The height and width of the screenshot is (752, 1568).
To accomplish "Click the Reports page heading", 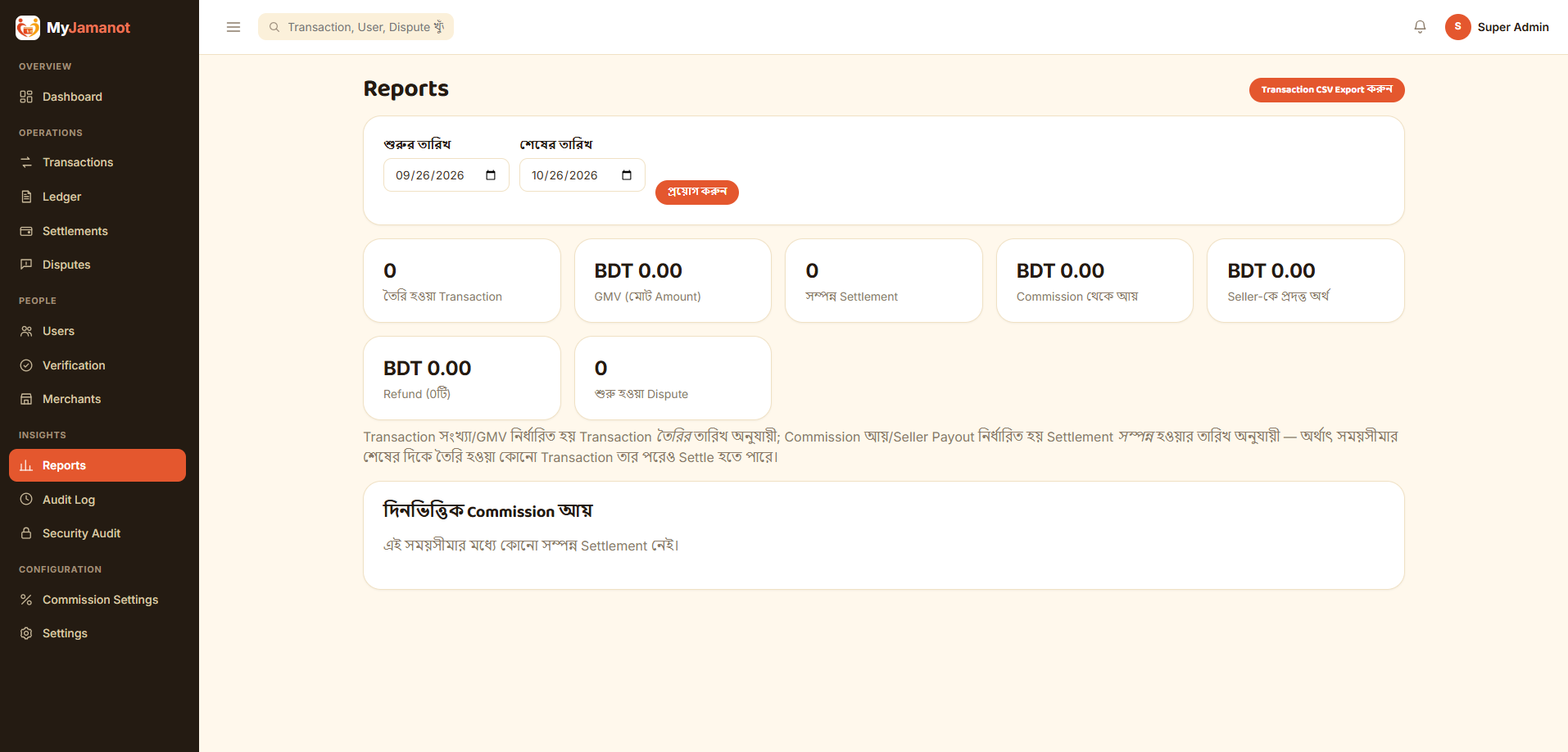I will tap(406, 88).
